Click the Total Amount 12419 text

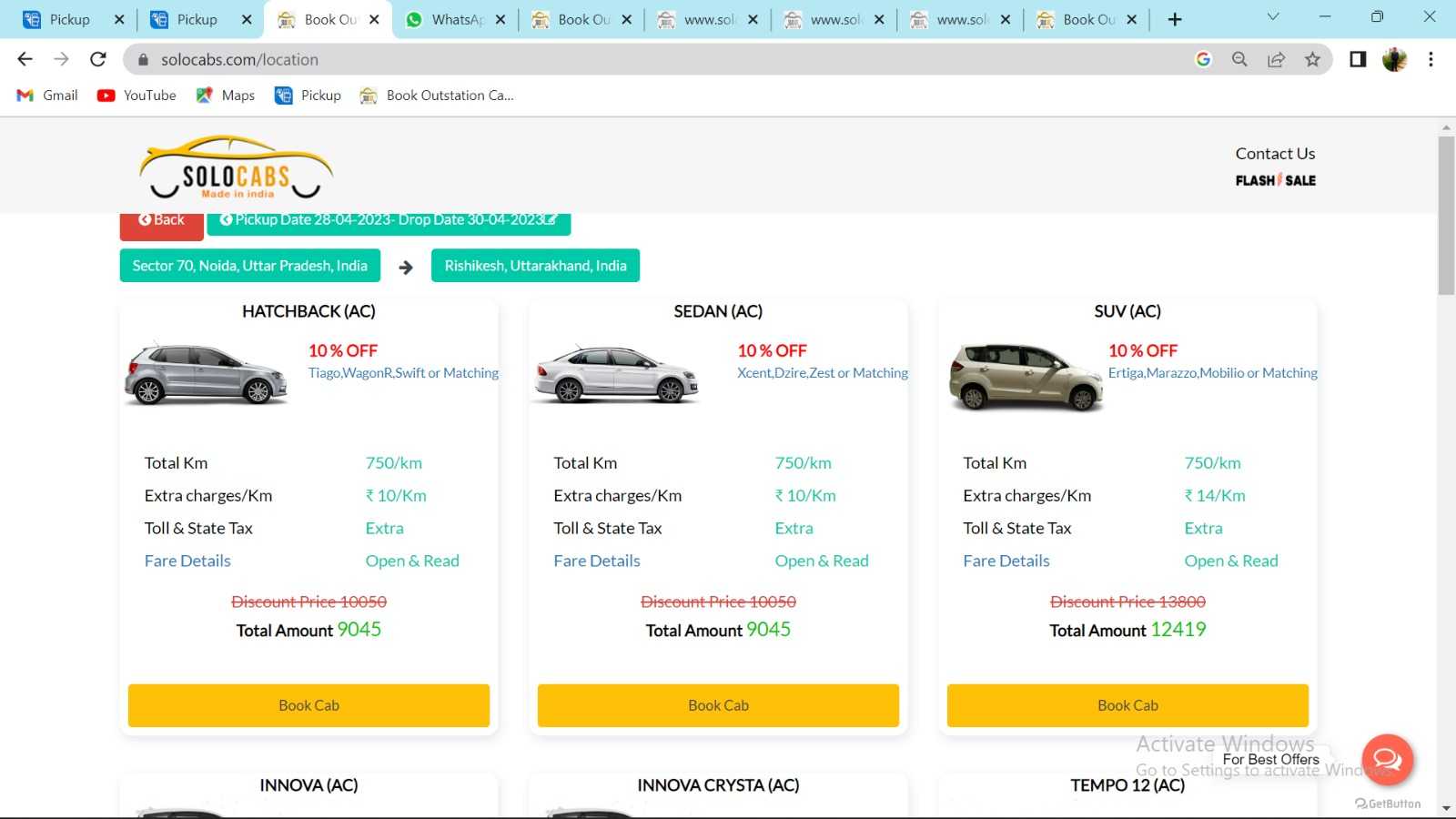pyautogui.click(x=1127, y=630)
